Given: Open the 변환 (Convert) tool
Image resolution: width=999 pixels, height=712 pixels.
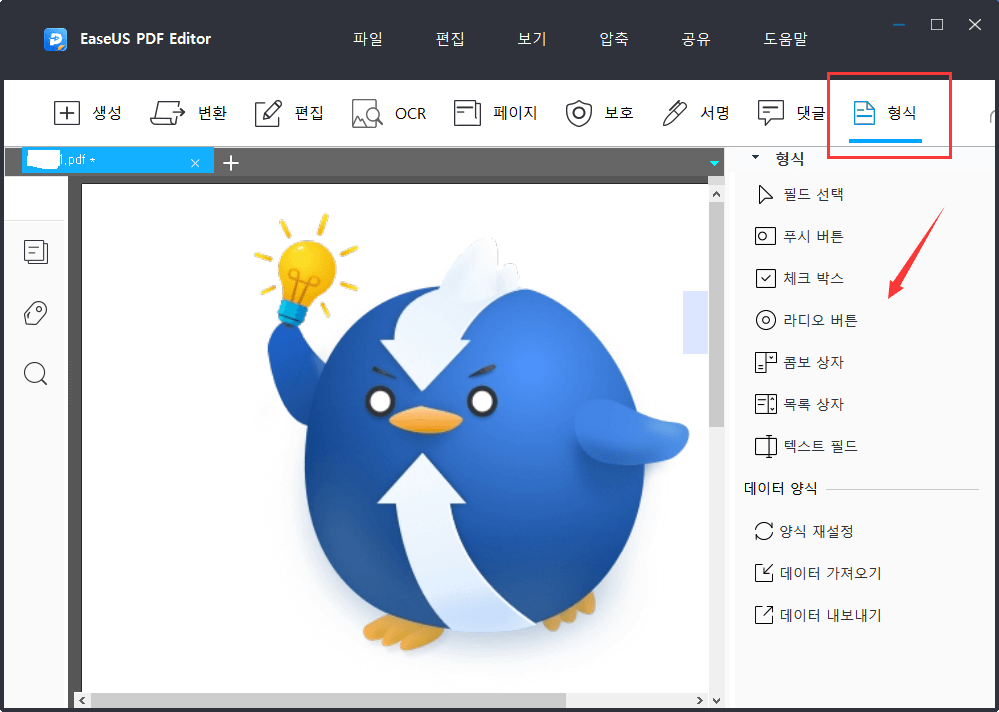Looking at the screenshot, I should pyautogui.click(x=189, y=113).
